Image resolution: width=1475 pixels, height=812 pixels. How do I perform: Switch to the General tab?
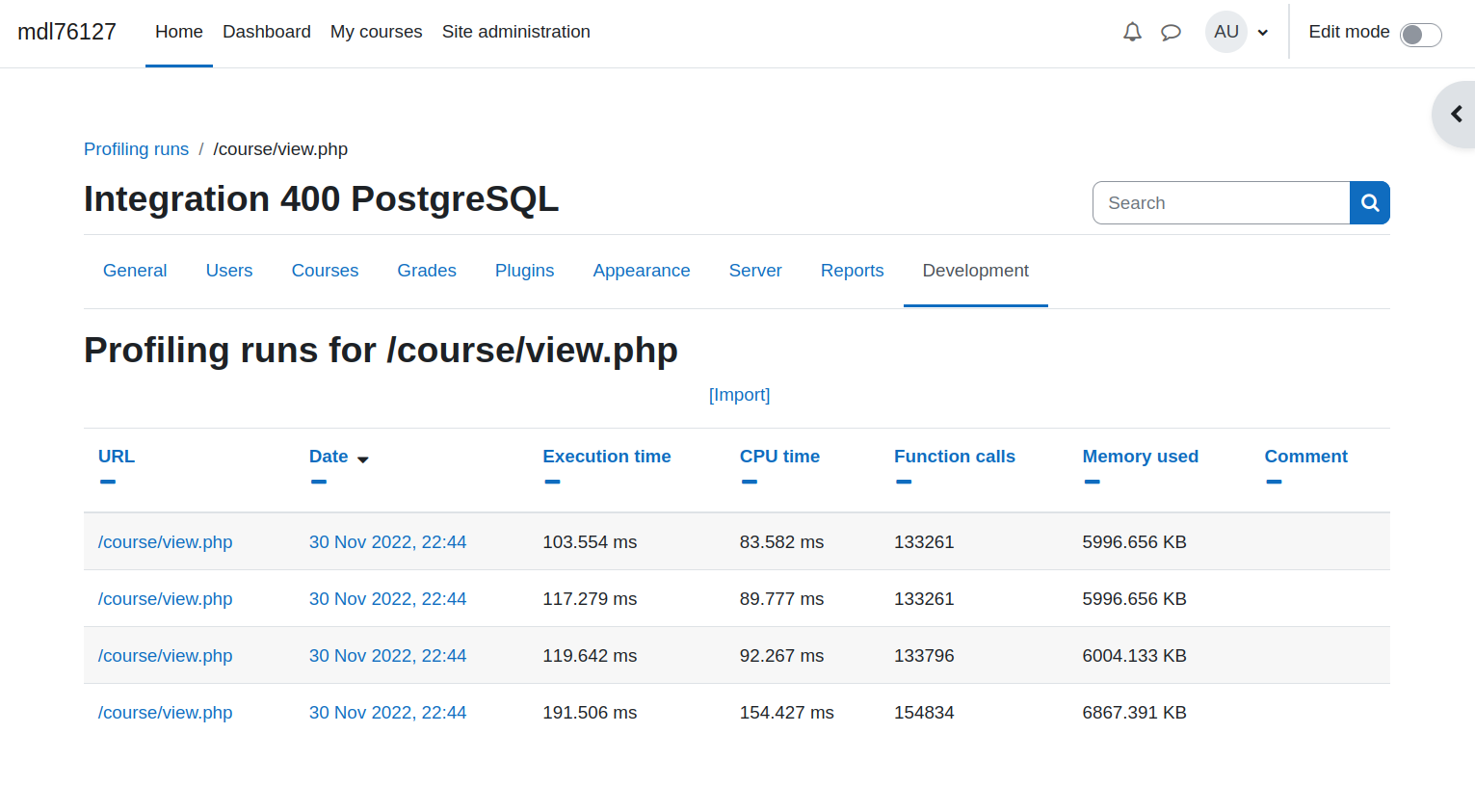pyautogui.click(x=135, y=271)
